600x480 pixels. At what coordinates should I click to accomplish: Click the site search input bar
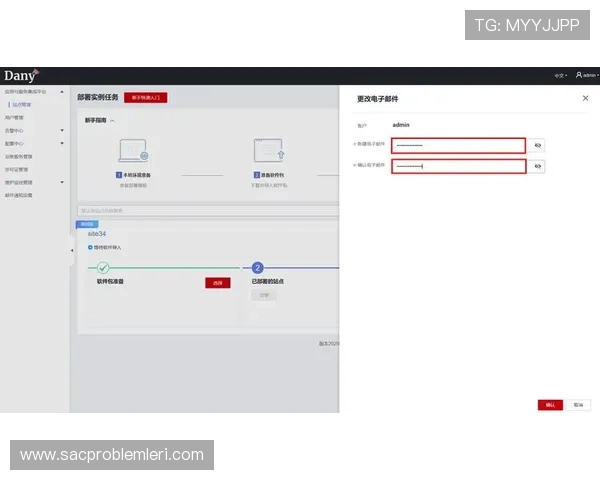pyautogui.click(x=208, y=211)
